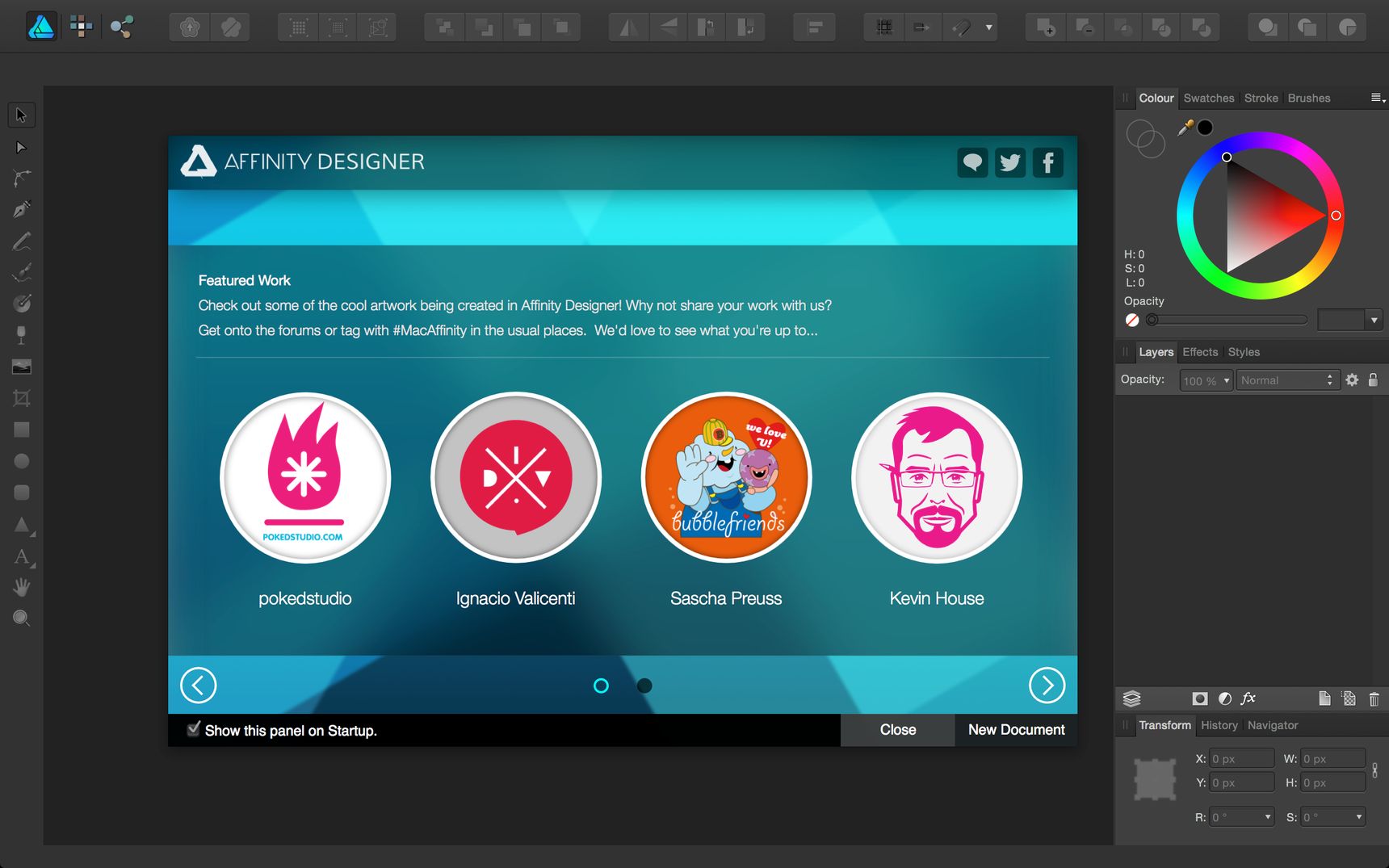This screenshot has height=868, width=1389.
Task: Click the X position input field
Action: pos(1241,759)
